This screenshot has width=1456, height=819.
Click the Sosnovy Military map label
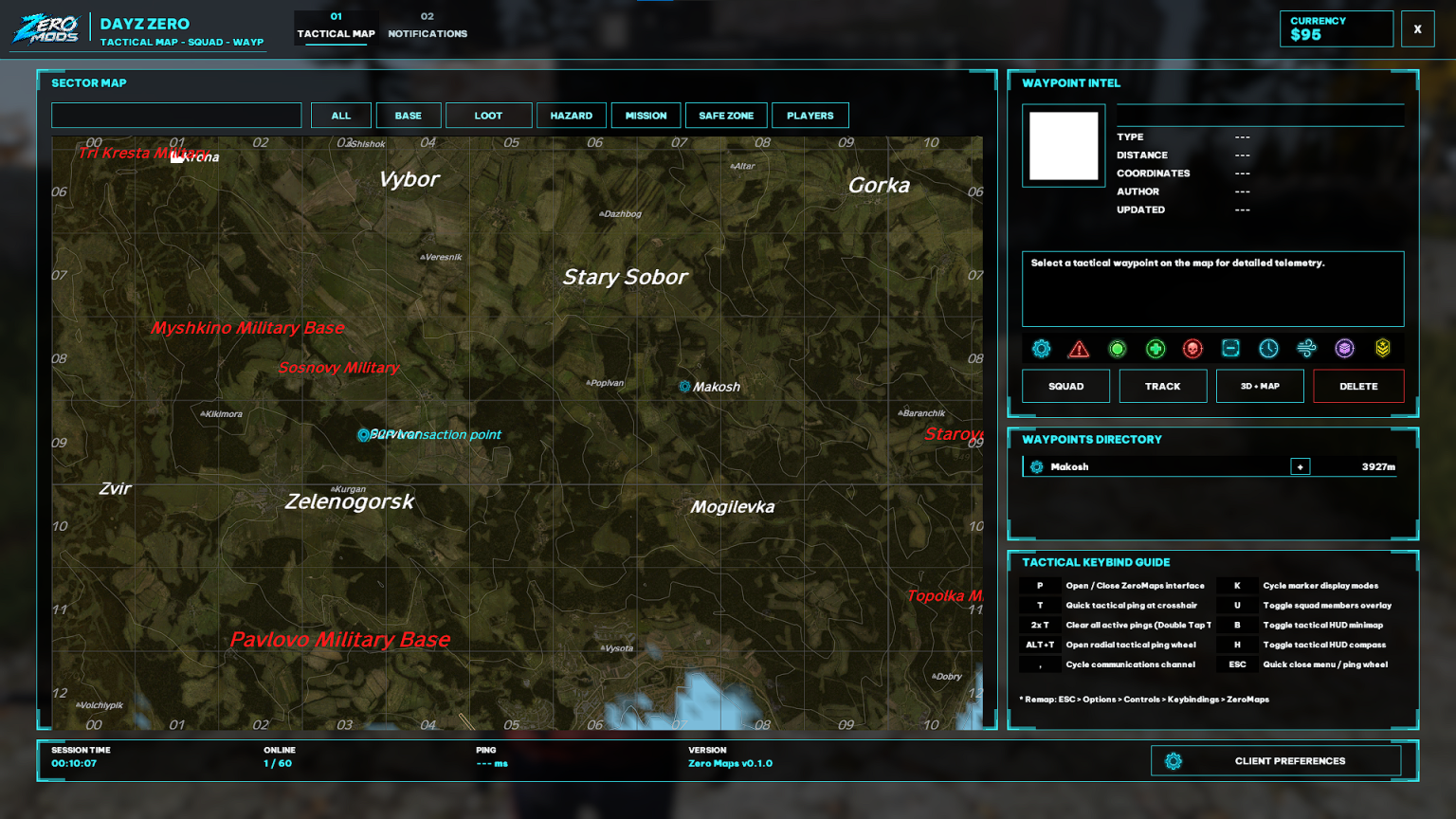coord(338,368)
